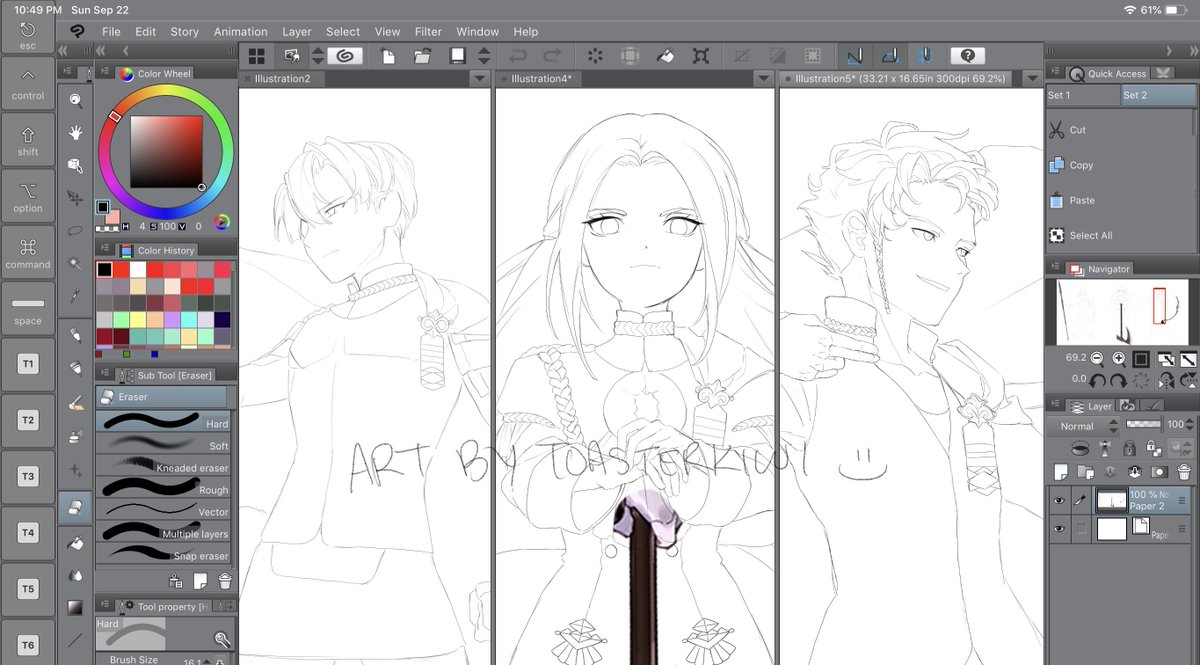Click the Clear dotted-circle icon
Screen dimensions: 1200x665
coord(595,56)
